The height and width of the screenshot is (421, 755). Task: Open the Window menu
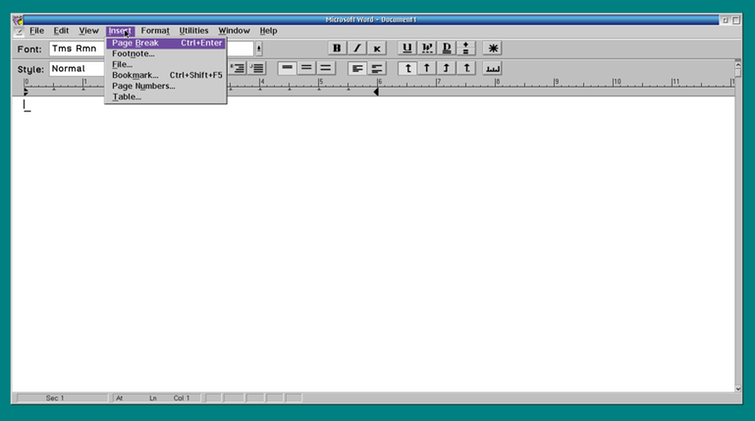coord(234,31)
